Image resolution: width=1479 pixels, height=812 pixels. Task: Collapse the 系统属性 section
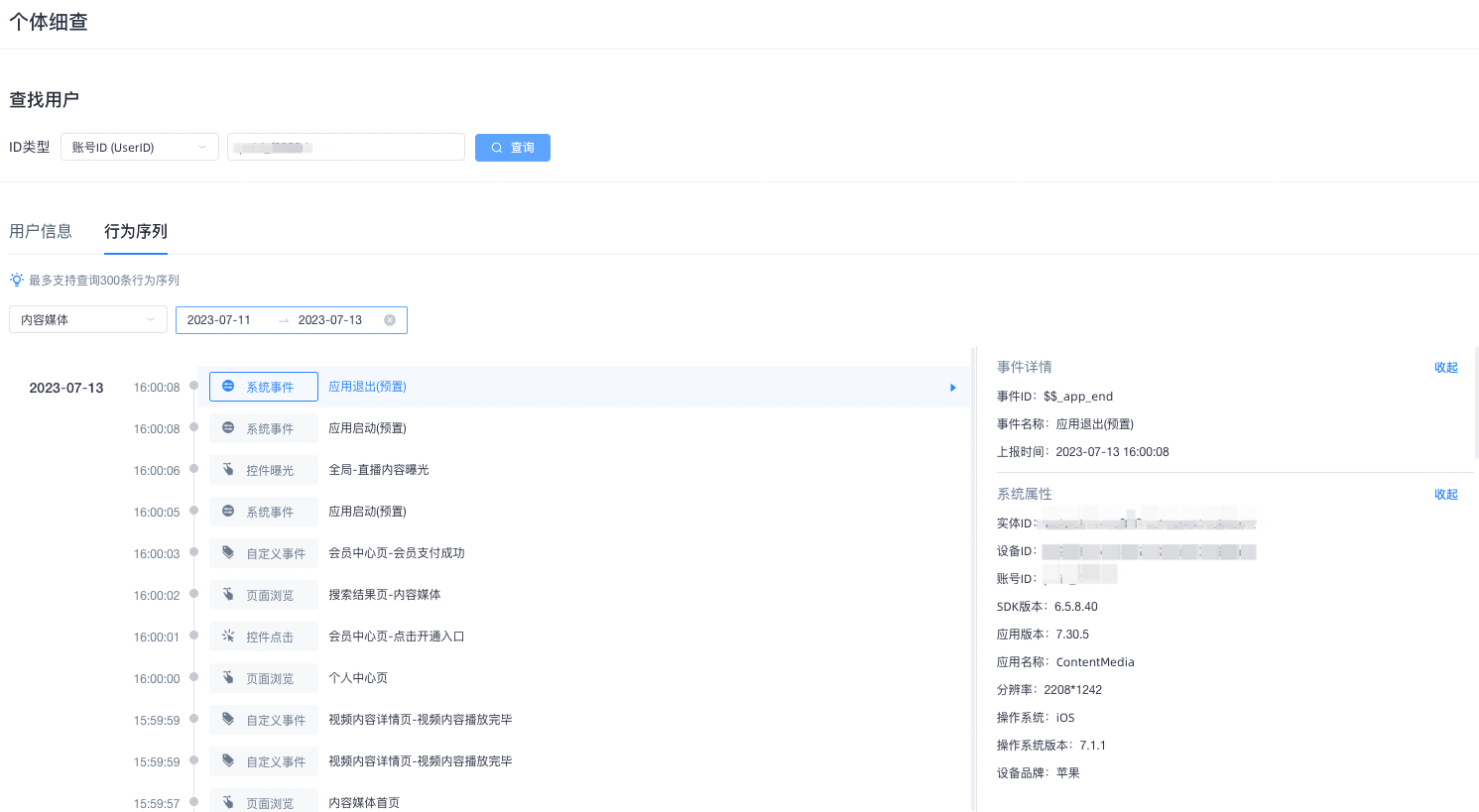[x=1446, y=495]
